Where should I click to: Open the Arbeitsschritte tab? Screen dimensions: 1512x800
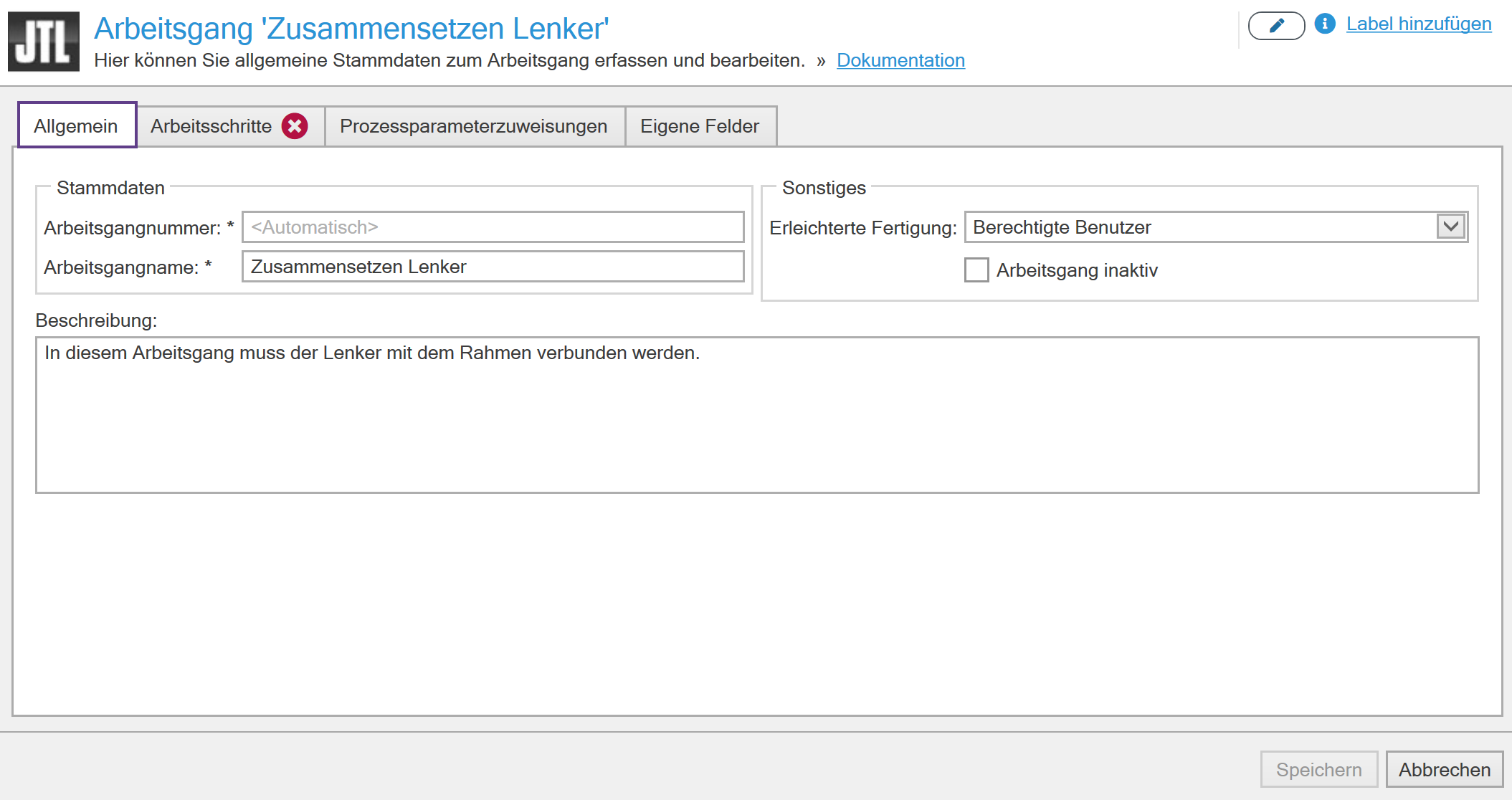(211, 126)
